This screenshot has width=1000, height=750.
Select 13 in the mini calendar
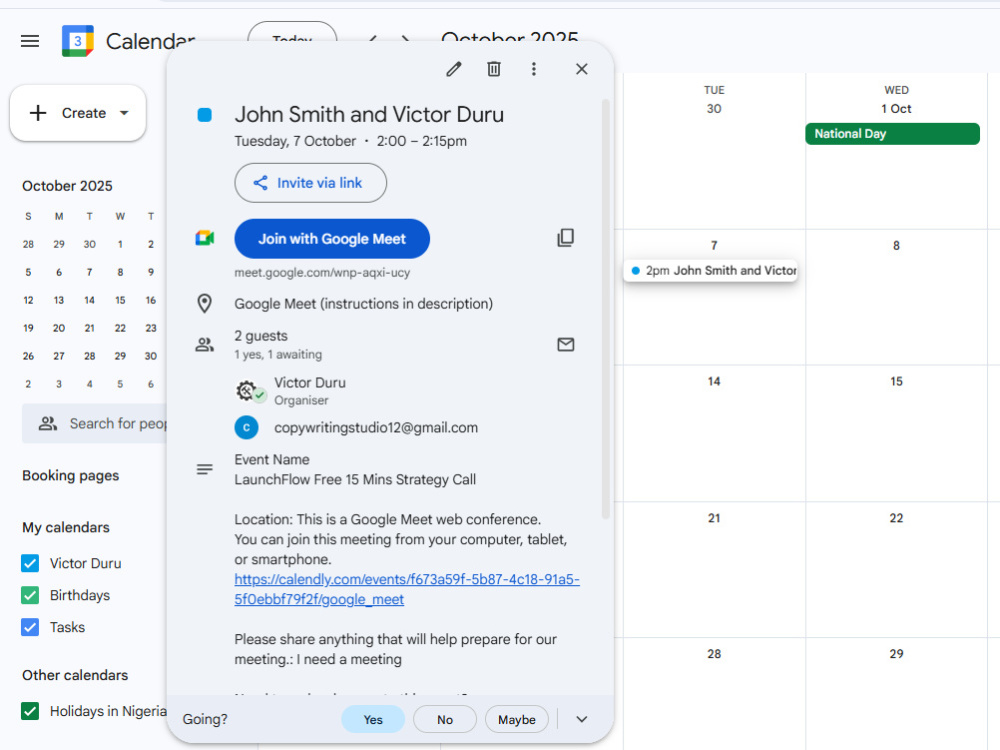[x=59, y=300]
